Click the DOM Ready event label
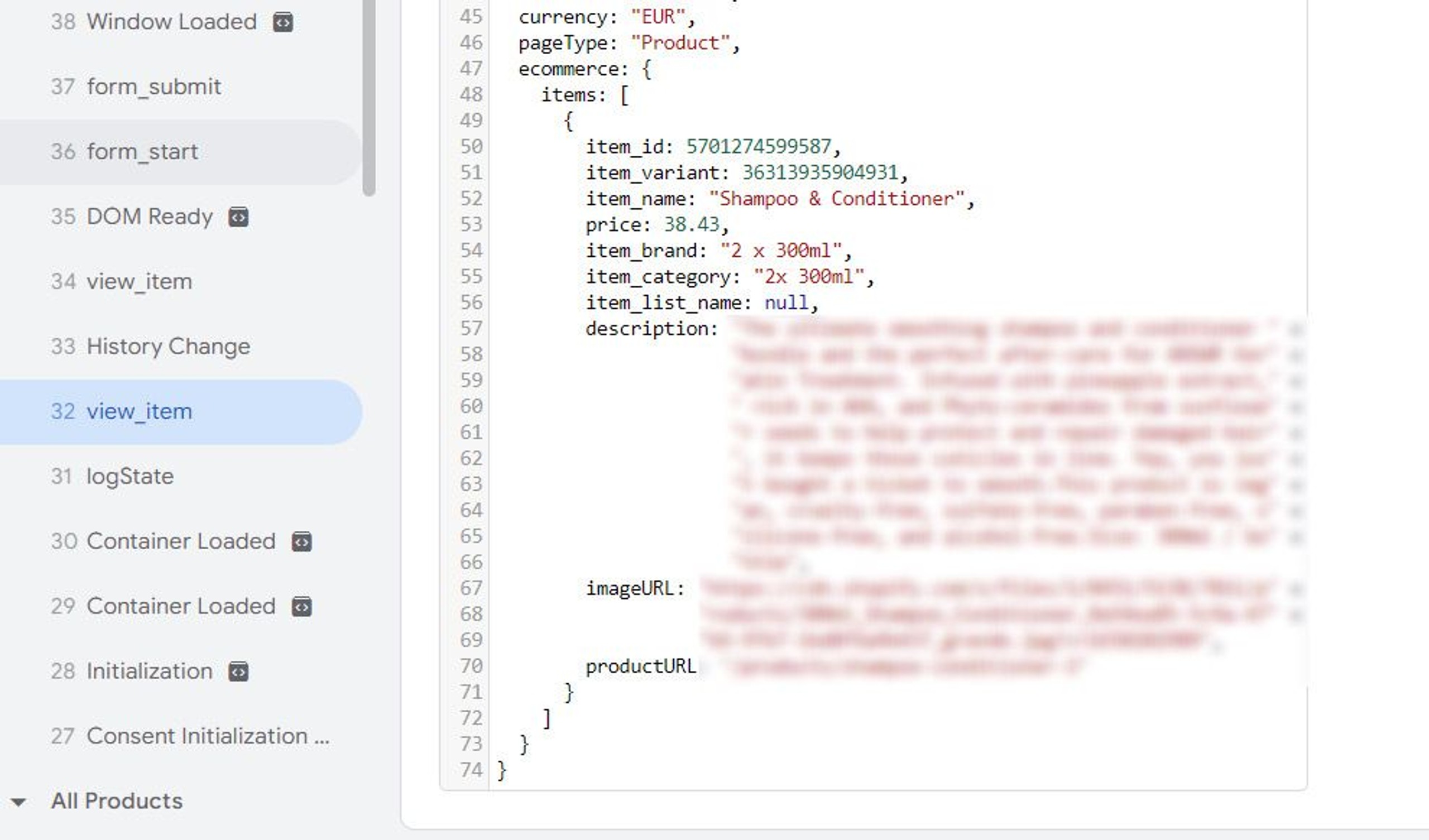 [150, 217]
